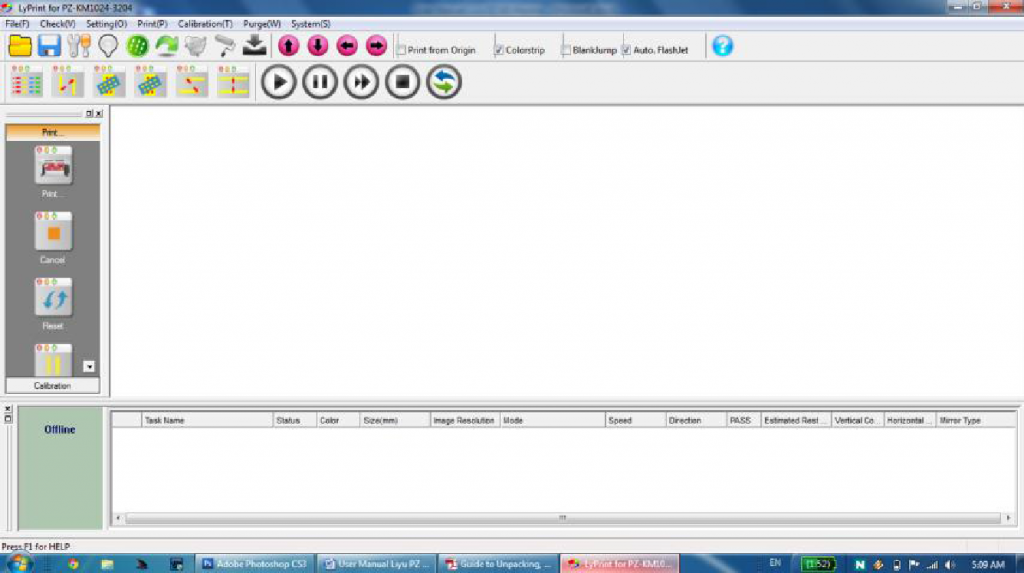This screenshot has height=573, width=1024.
Task: Open the Calibration(T) menu
Action: point(205,23)
